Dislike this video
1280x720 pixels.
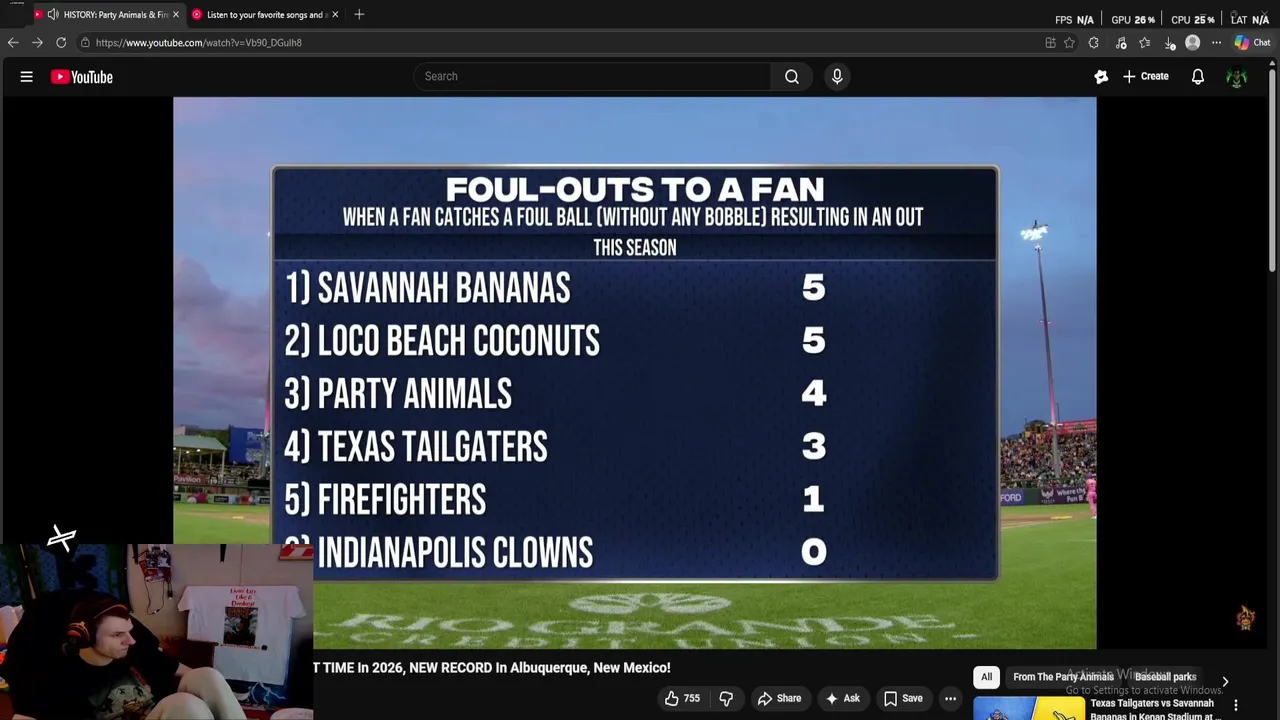click(x=726, y=698)
